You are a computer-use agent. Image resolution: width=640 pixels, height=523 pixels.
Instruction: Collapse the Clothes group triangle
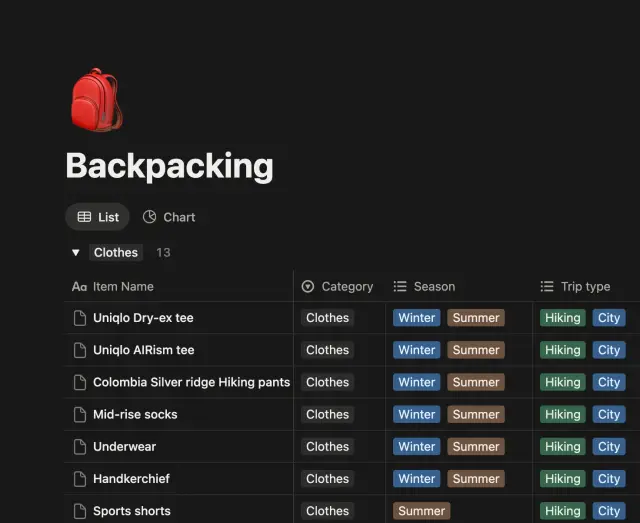coord(76,253)
